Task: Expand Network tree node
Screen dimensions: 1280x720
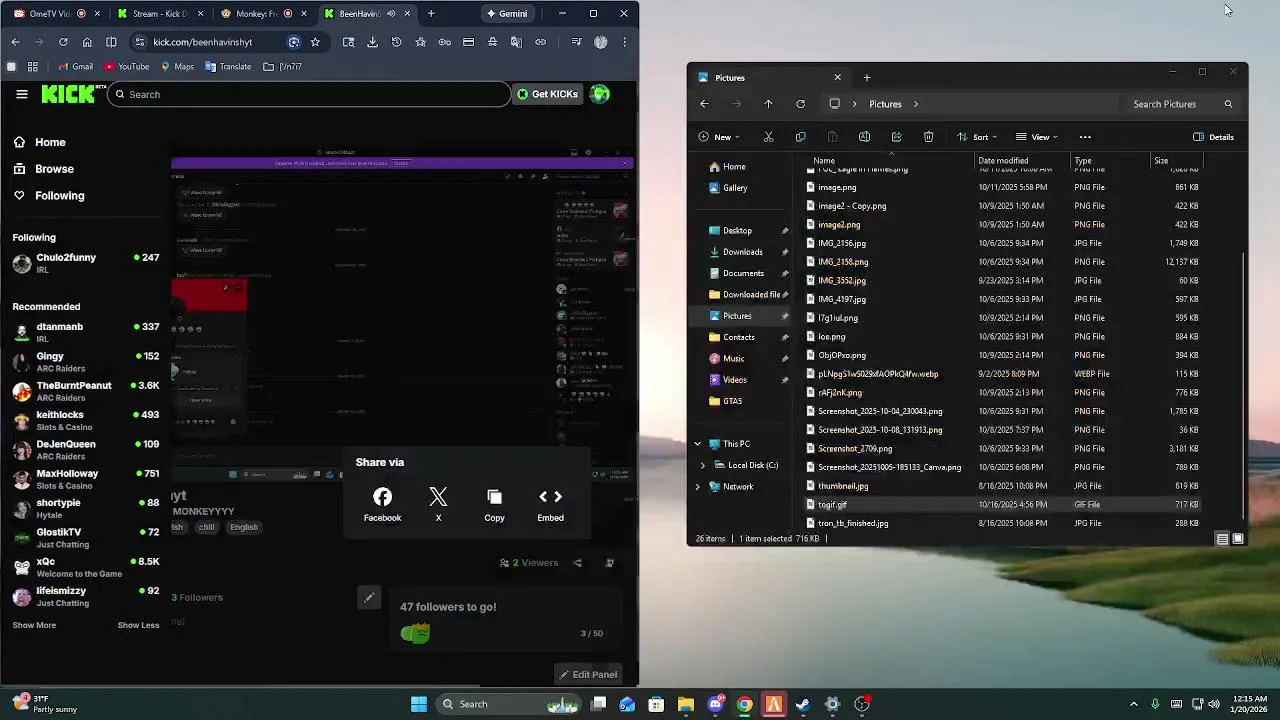Action: [698, 487]
